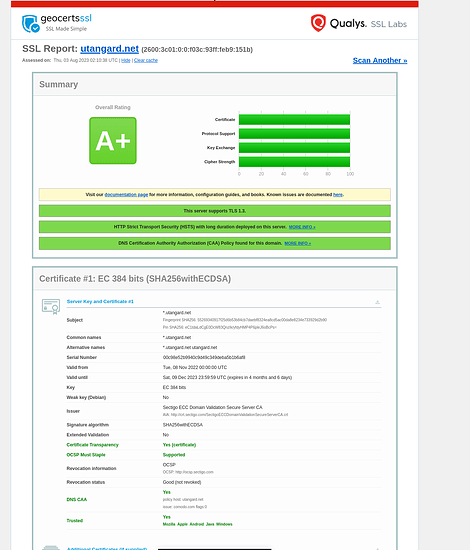Click 'issue: comodo.com flags:0' text
This screenshot has width=470, height=550.
tap(185, 507)
